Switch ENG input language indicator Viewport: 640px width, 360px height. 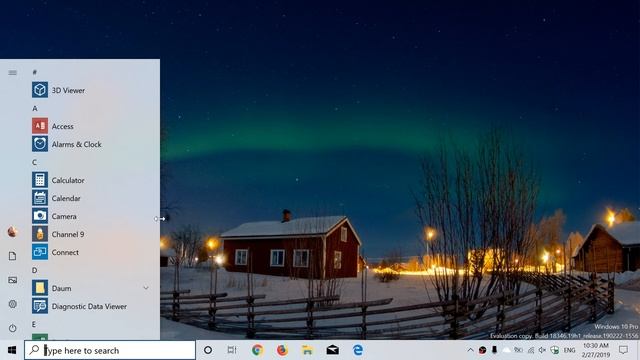pyautogui.click(x=569, y=350)
